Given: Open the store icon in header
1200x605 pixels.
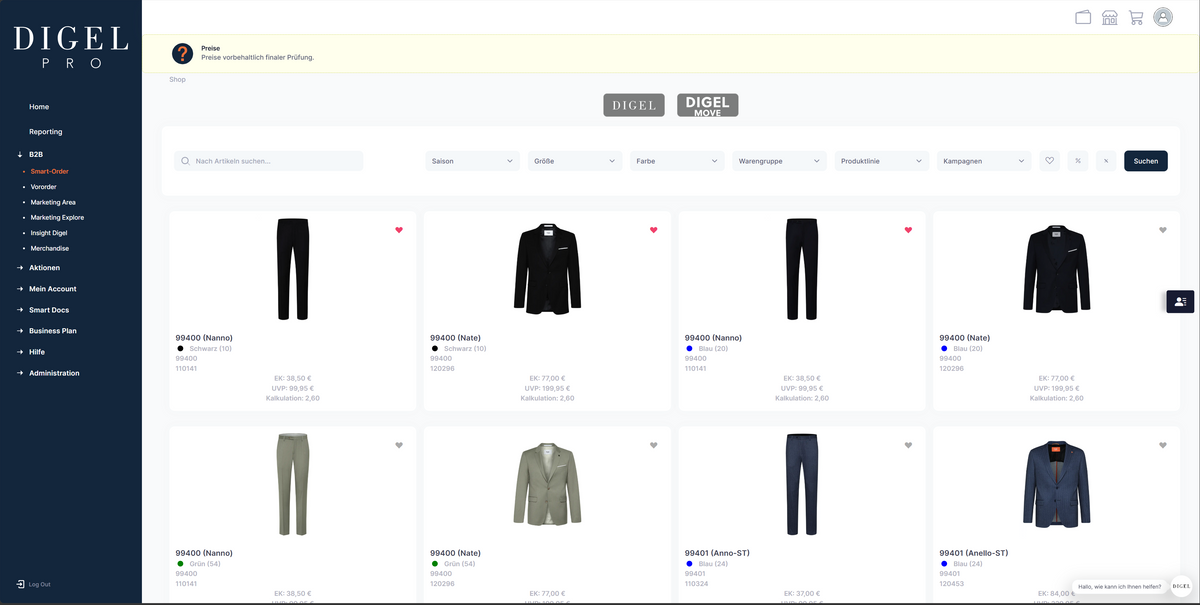Looking at the screenshot, I should click(x=1110, y=17).
